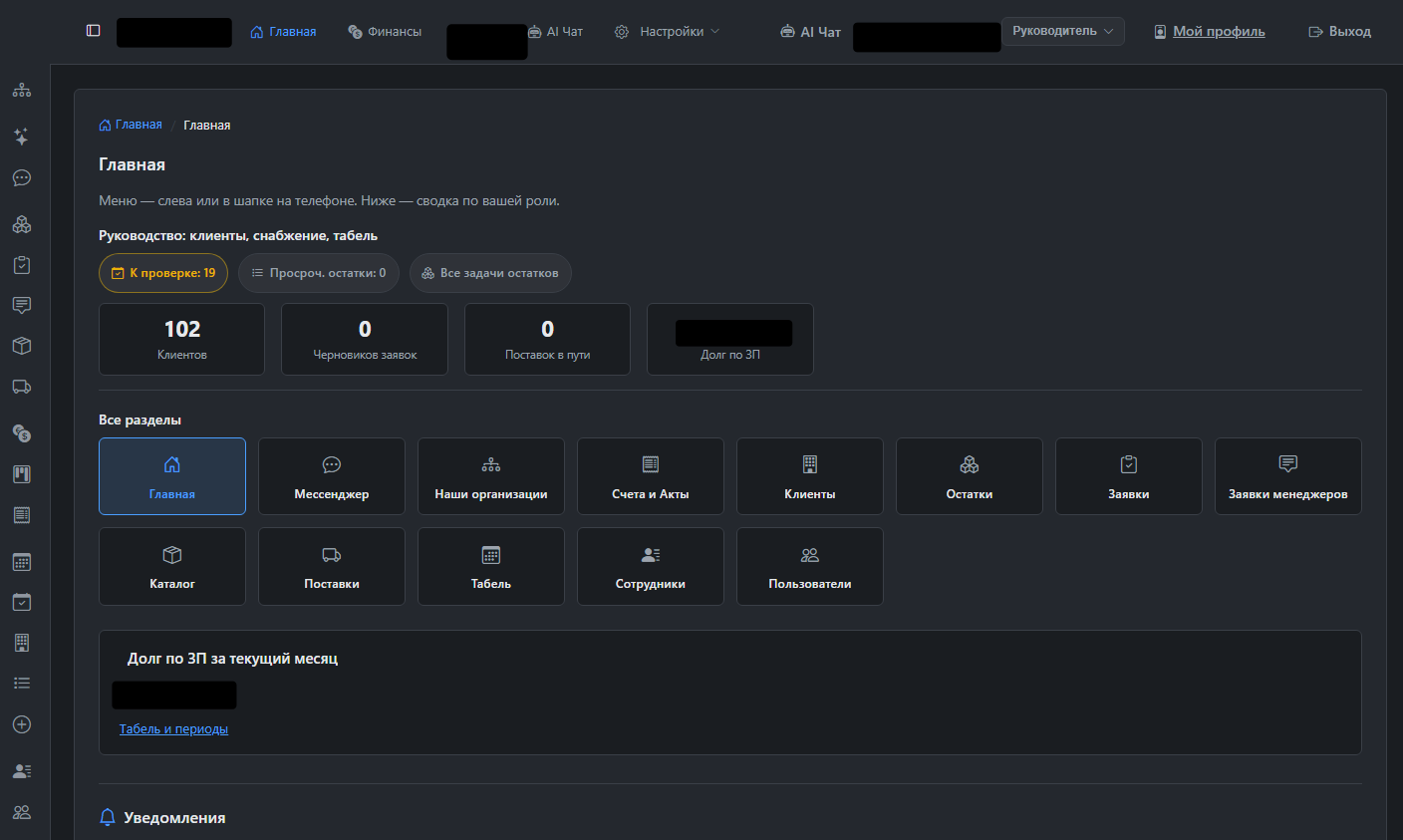
Task: Go to Главная in the top navigation
Action: [283, 32]
